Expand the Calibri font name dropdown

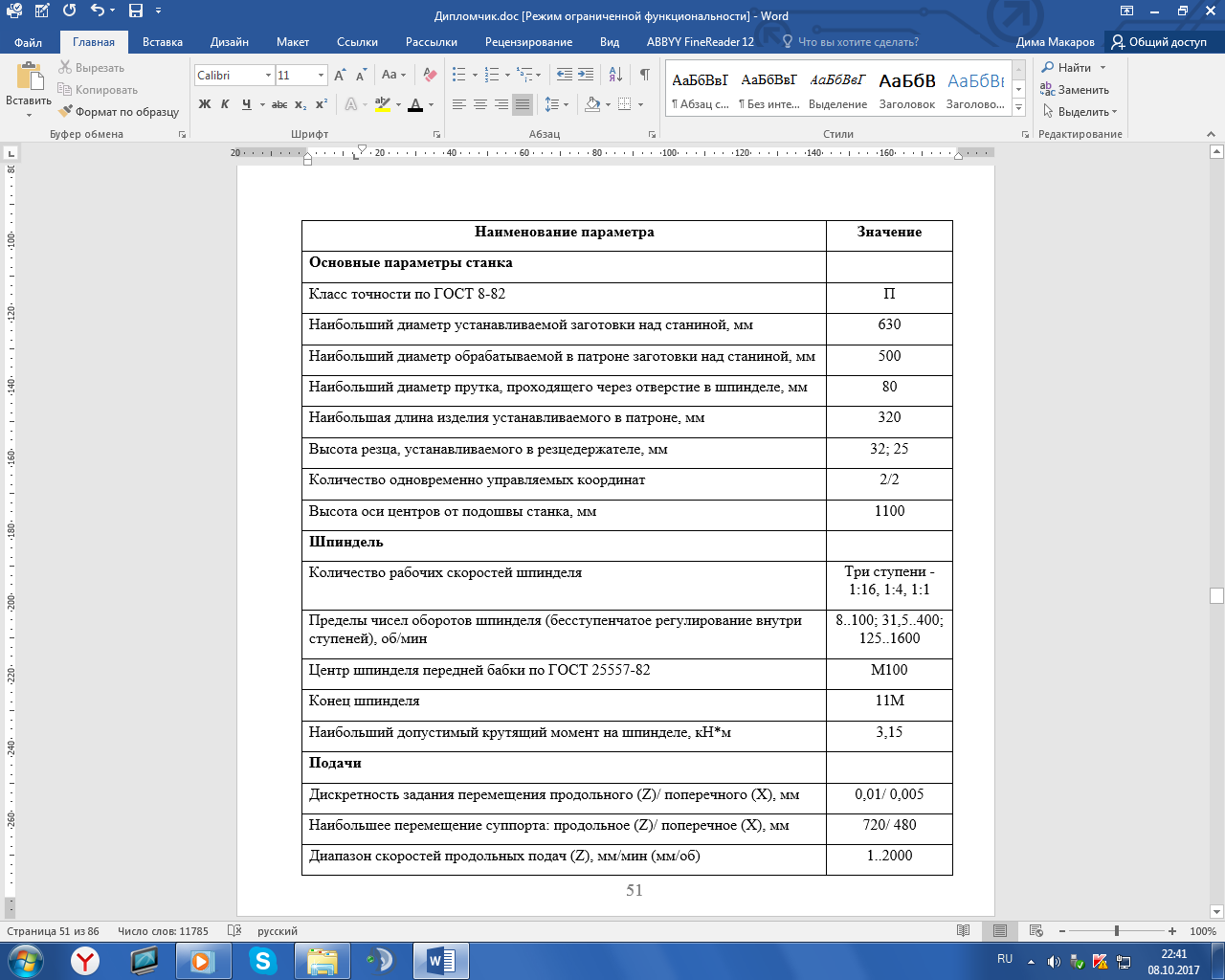(268, 76)
